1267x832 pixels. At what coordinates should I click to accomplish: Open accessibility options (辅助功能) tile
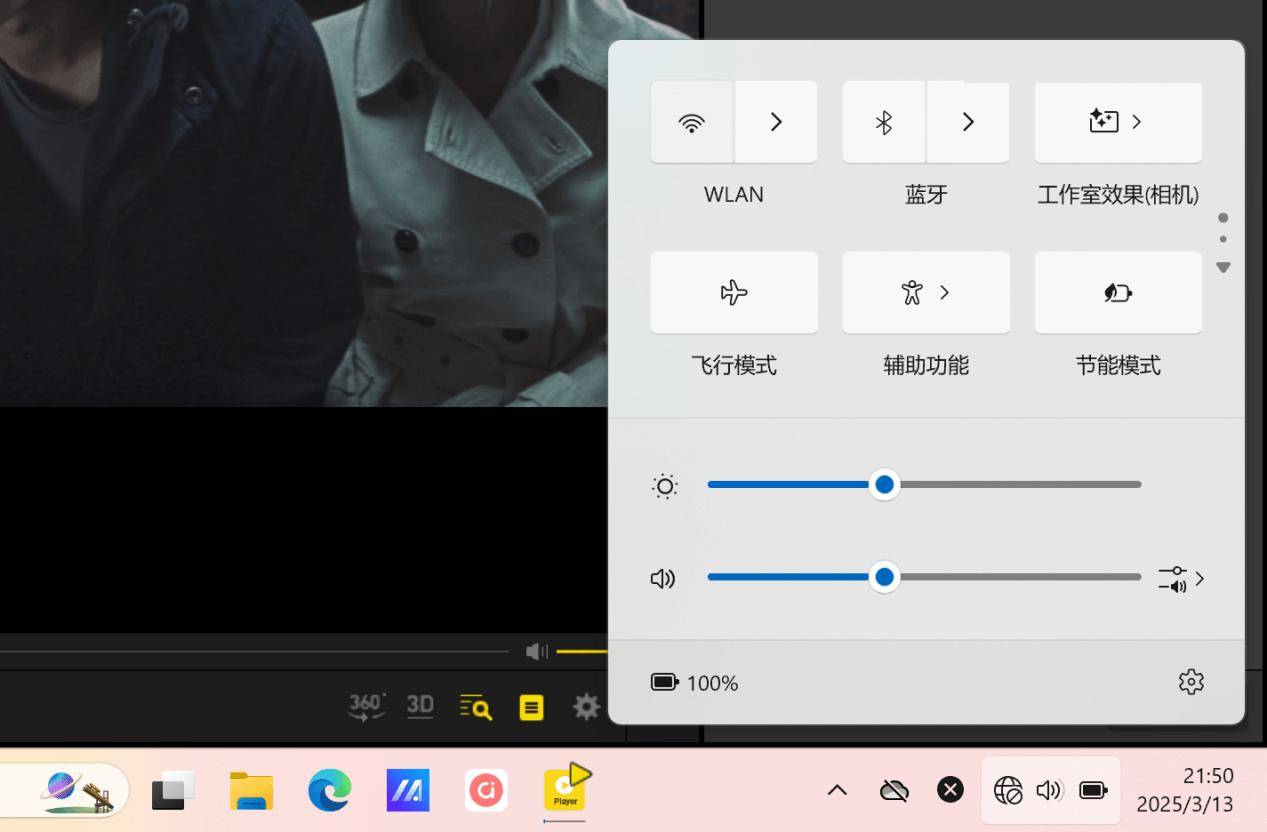pyautogui.click(x=926, y=292)
